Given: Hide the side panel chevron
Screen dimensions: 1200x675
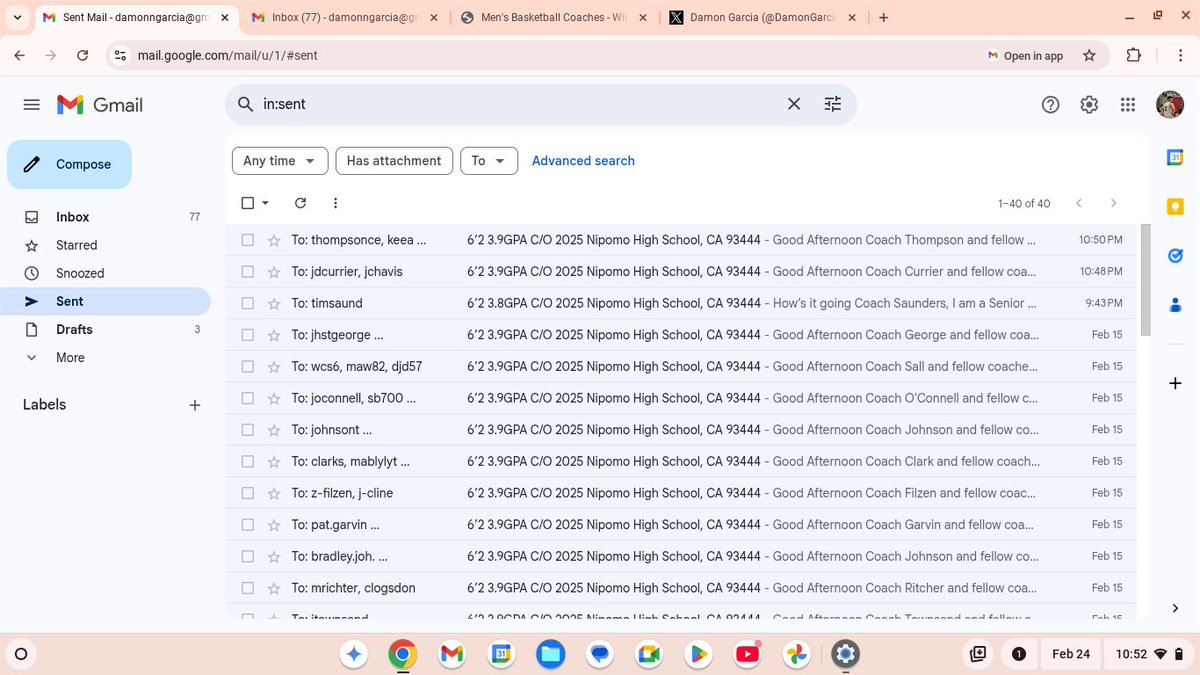Looking at the screenshot, I should [x=1175, y=608].
